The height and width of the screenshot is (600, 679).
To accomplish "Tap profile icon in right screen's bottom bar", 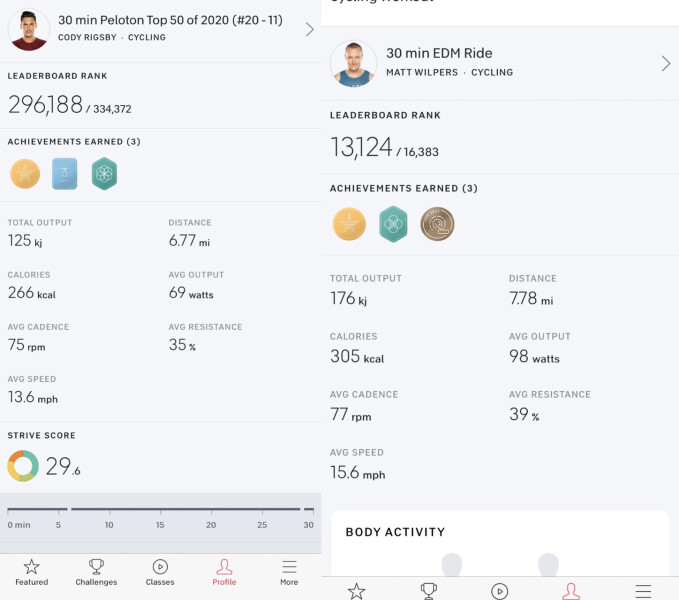I will point(571,591).
